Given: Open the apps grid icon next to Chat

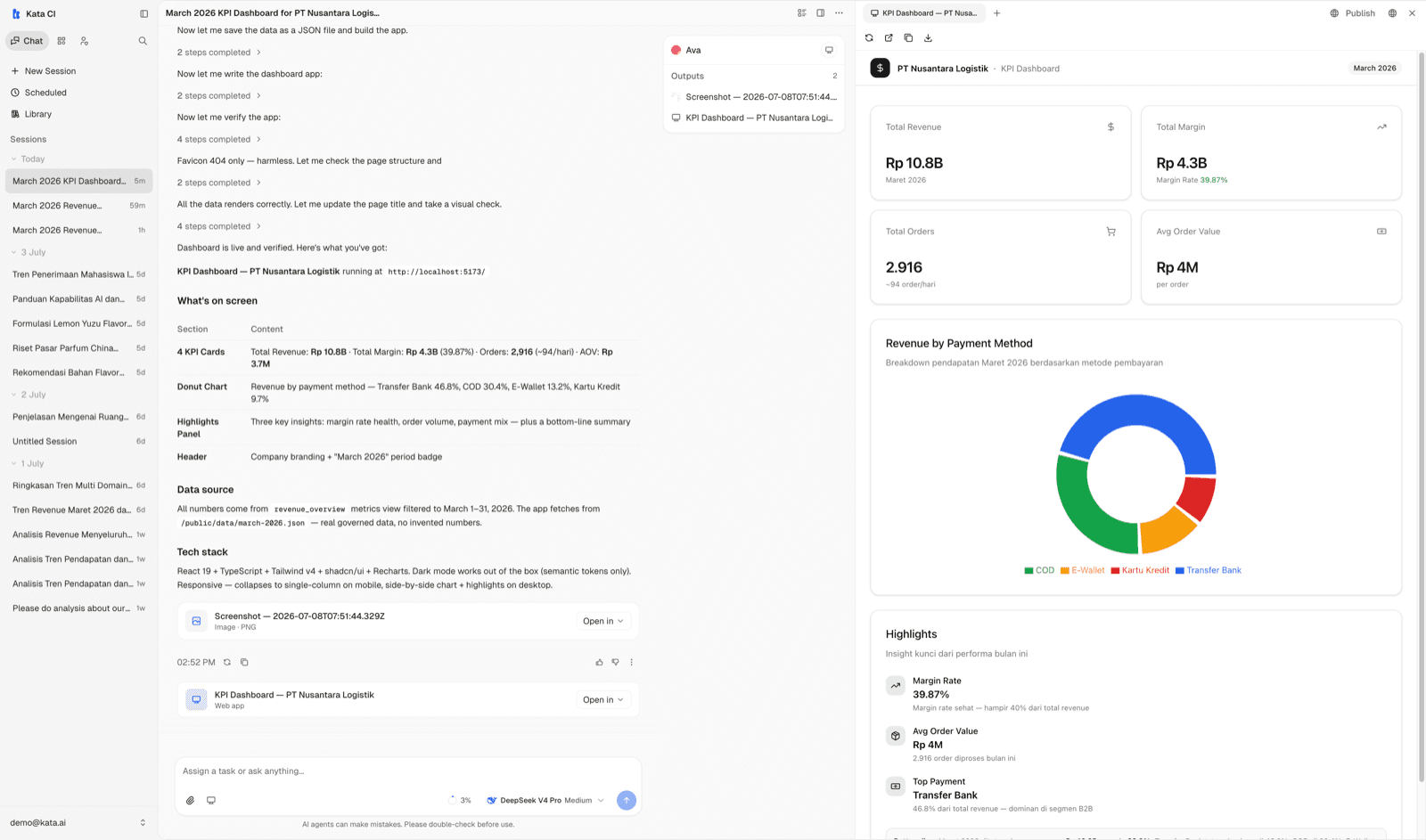Looking at the screenshot, I should tap(61, 41).
